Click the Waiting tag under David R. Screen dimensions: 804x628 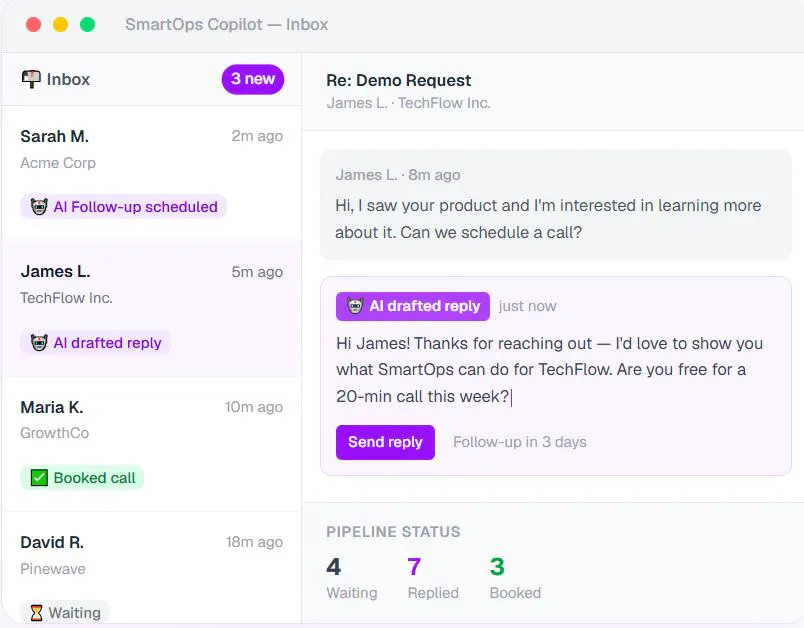tap(65, 613)
